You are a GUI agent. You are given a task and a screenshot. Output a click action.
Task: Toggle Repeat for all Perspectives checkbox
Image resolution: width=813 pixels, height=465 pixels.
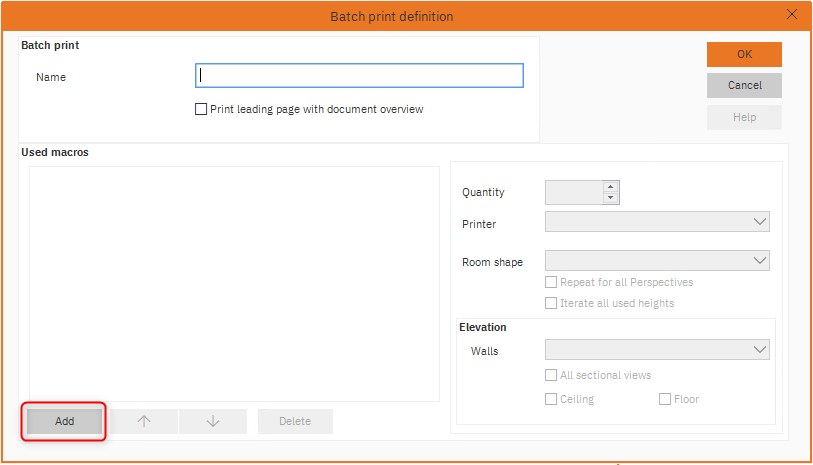(551, 282)
